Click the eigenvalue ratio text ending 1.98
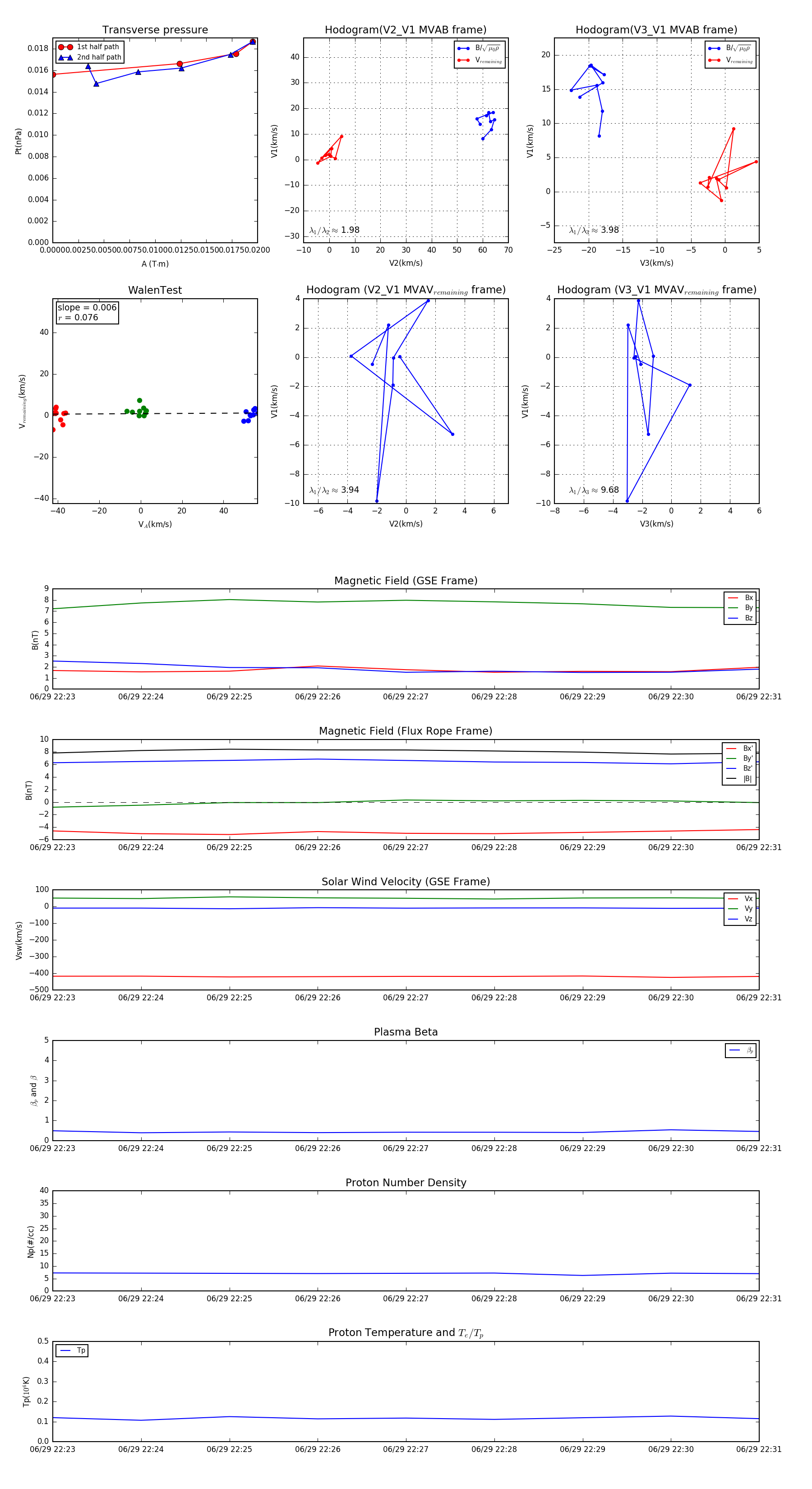Screen dimensions: 812x1489 (334, 230)
